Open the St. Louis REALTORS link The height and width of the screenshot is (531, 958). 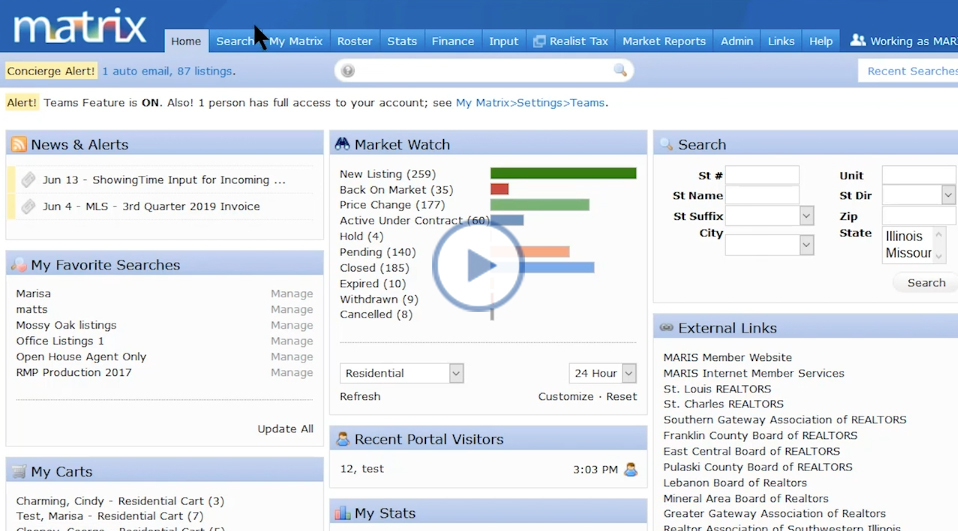[x=717, y=389]
